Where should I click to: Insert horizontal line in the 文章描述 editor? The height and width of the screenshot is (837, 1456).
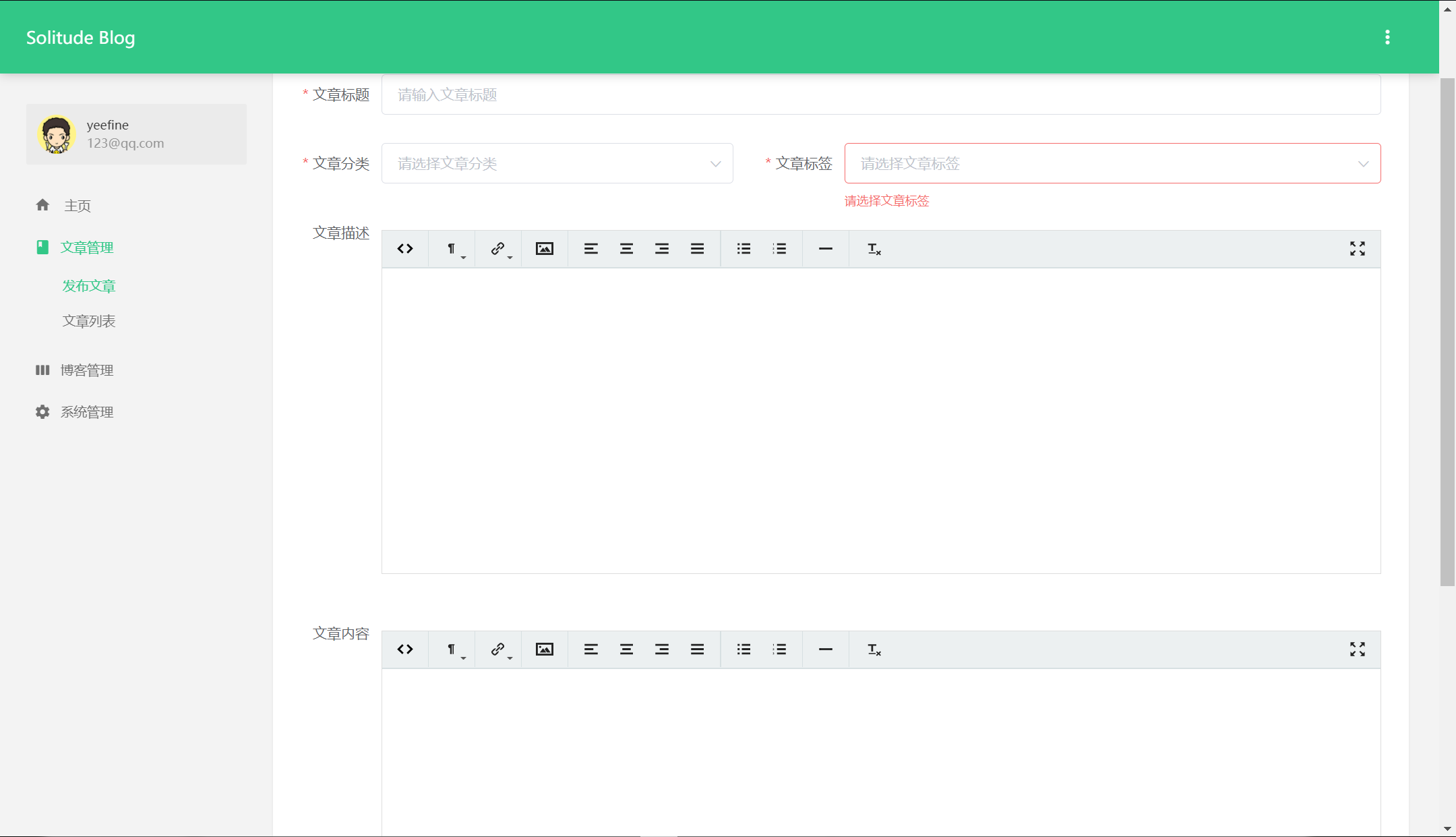pyautogui.click(x=825, y=249)
